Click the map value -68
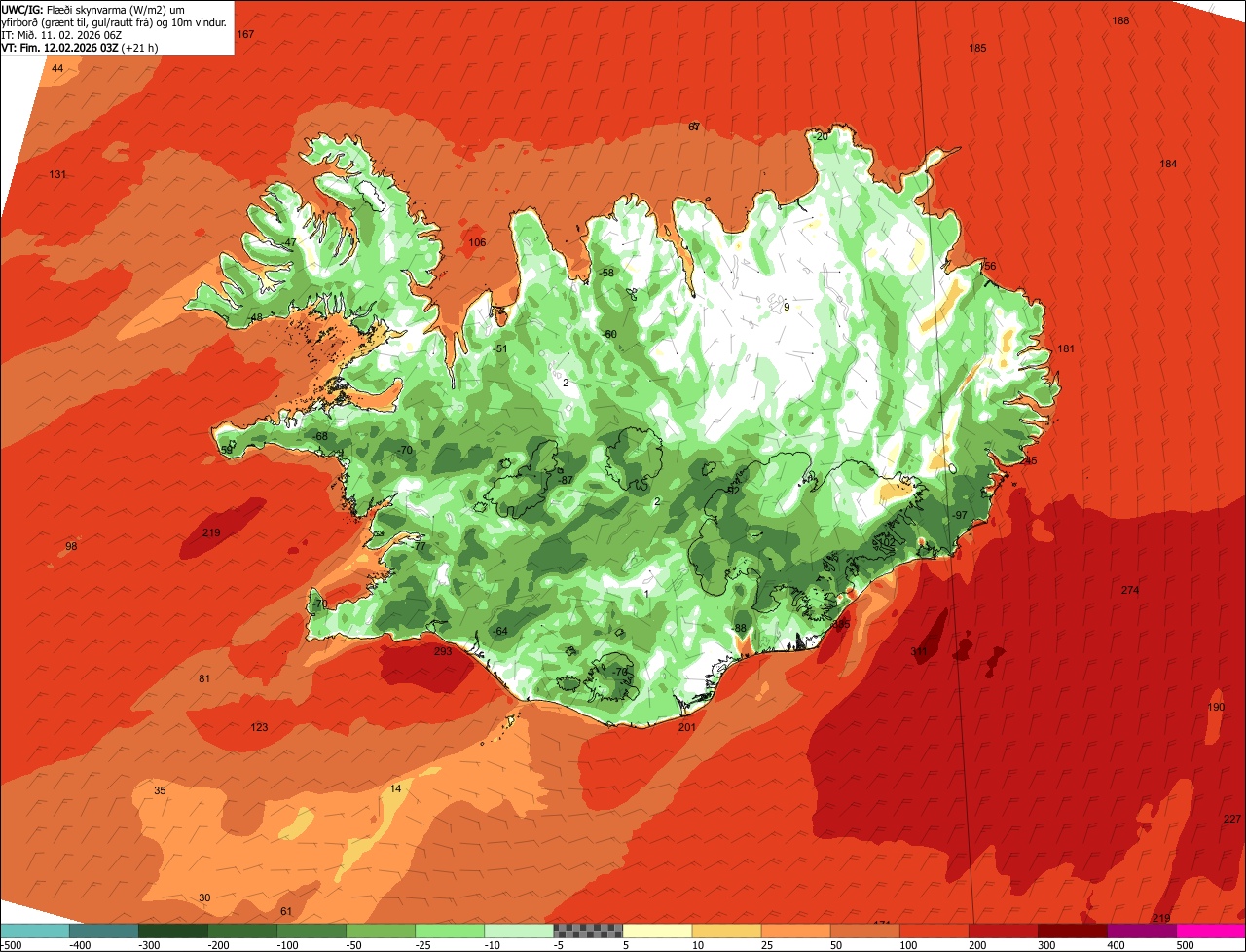 321,436
